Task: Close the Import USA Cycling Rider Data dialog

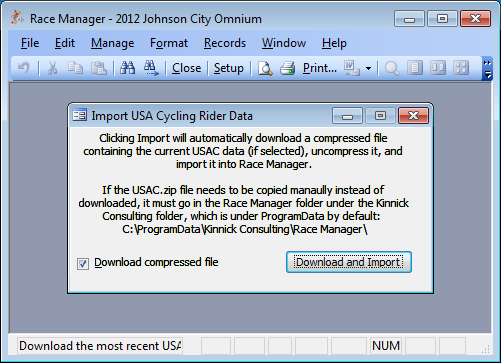Action: coord(413,116)
